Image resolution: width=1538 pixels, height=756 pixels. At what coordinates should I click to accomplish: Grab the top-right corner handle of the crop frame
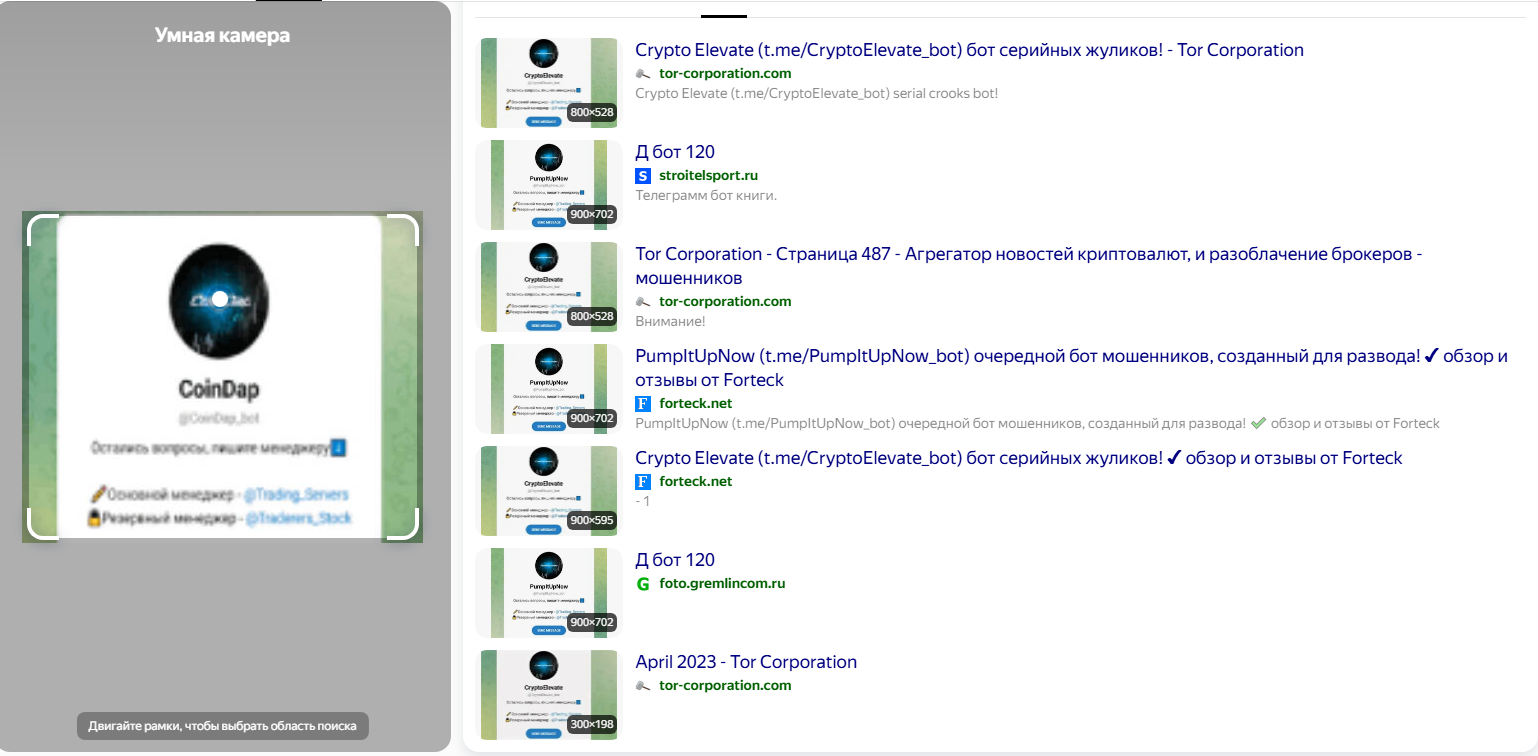pyautogui.click(x=402, y=229)
